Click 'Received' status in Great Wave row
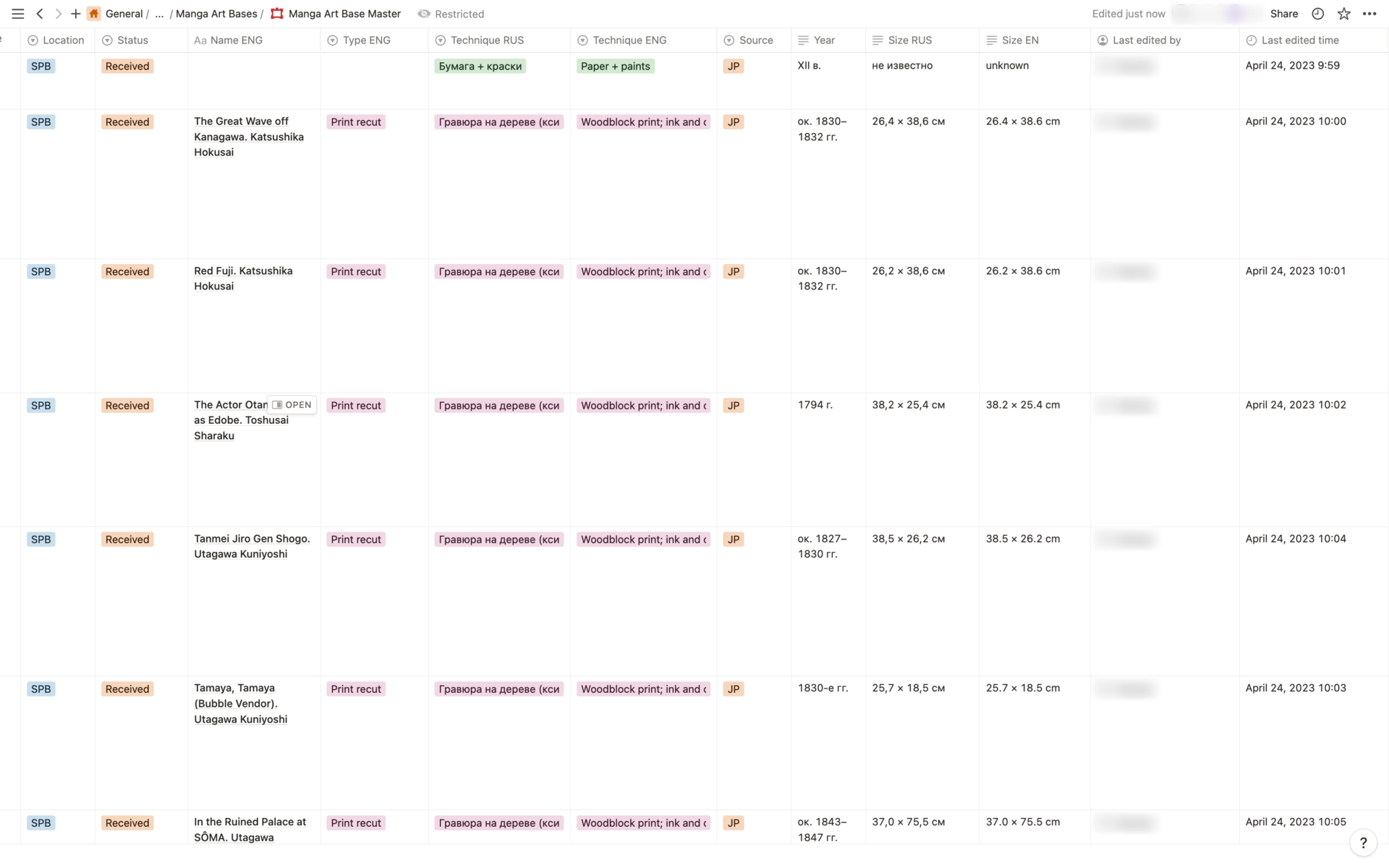This screenshot has width=1389, height=868. [127, 122]
